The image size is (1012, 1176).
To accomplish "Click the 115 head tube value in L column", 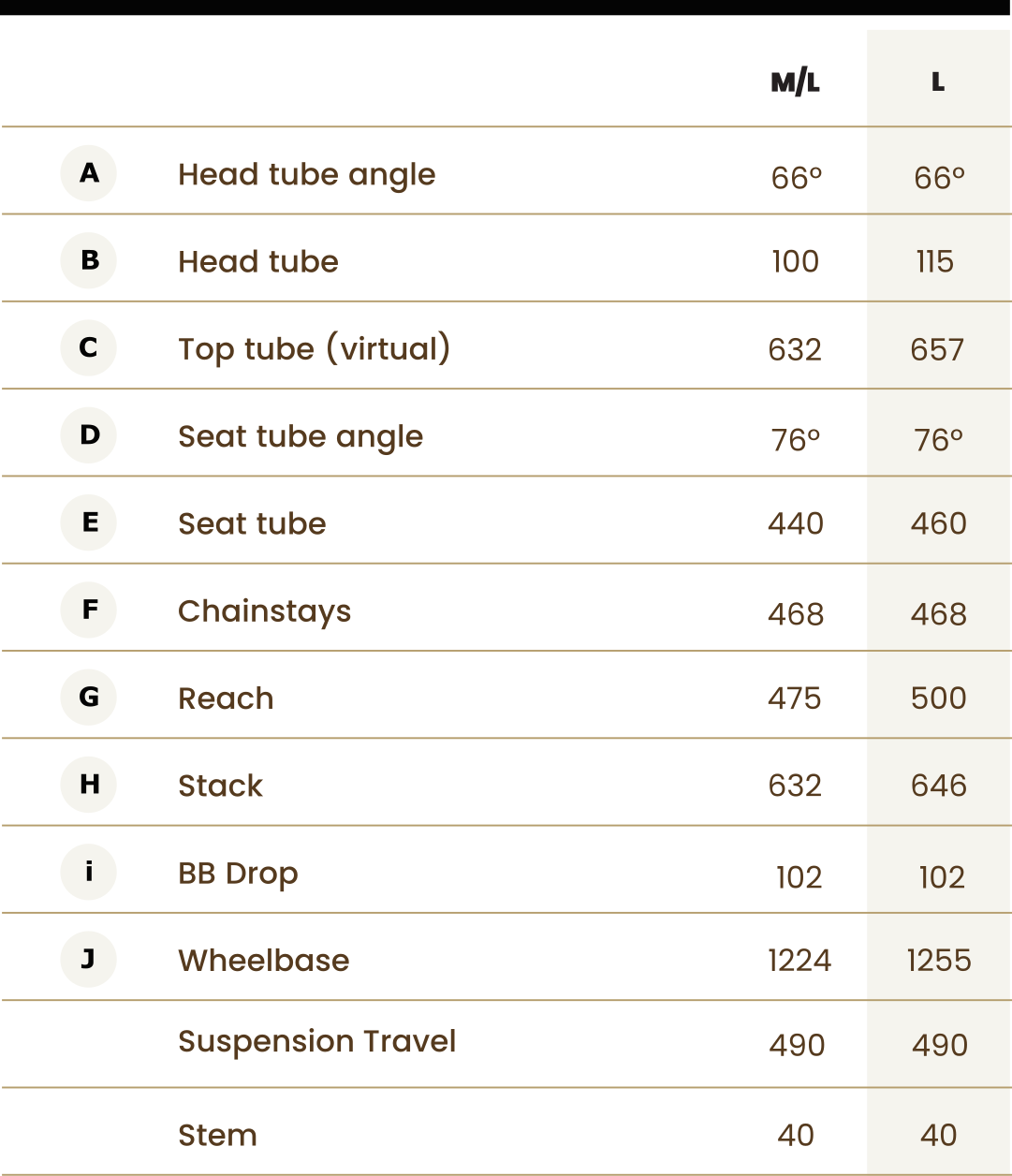I will (935, 261).
